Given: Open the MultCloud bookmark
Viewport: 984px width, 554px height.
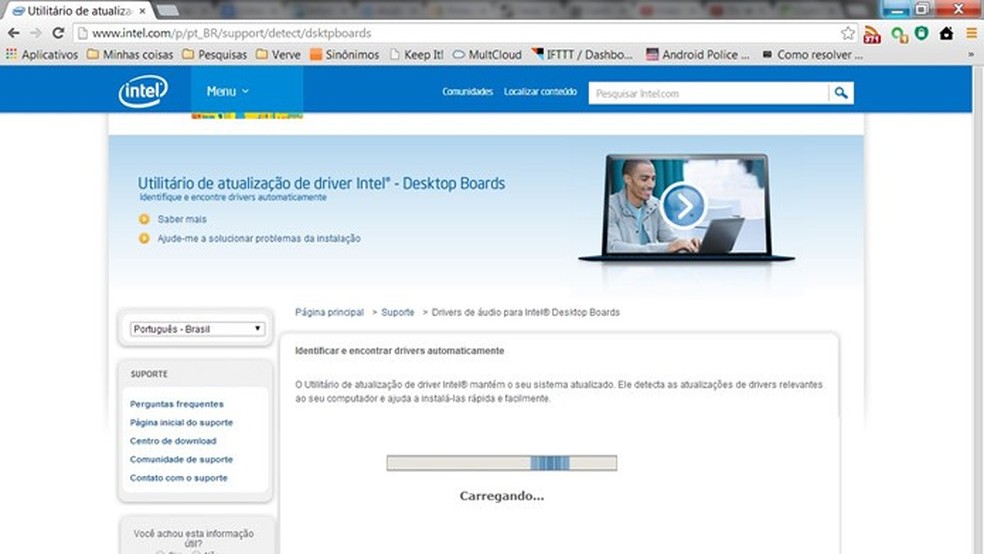Looking at the screenshot, I should click(487, 55).
